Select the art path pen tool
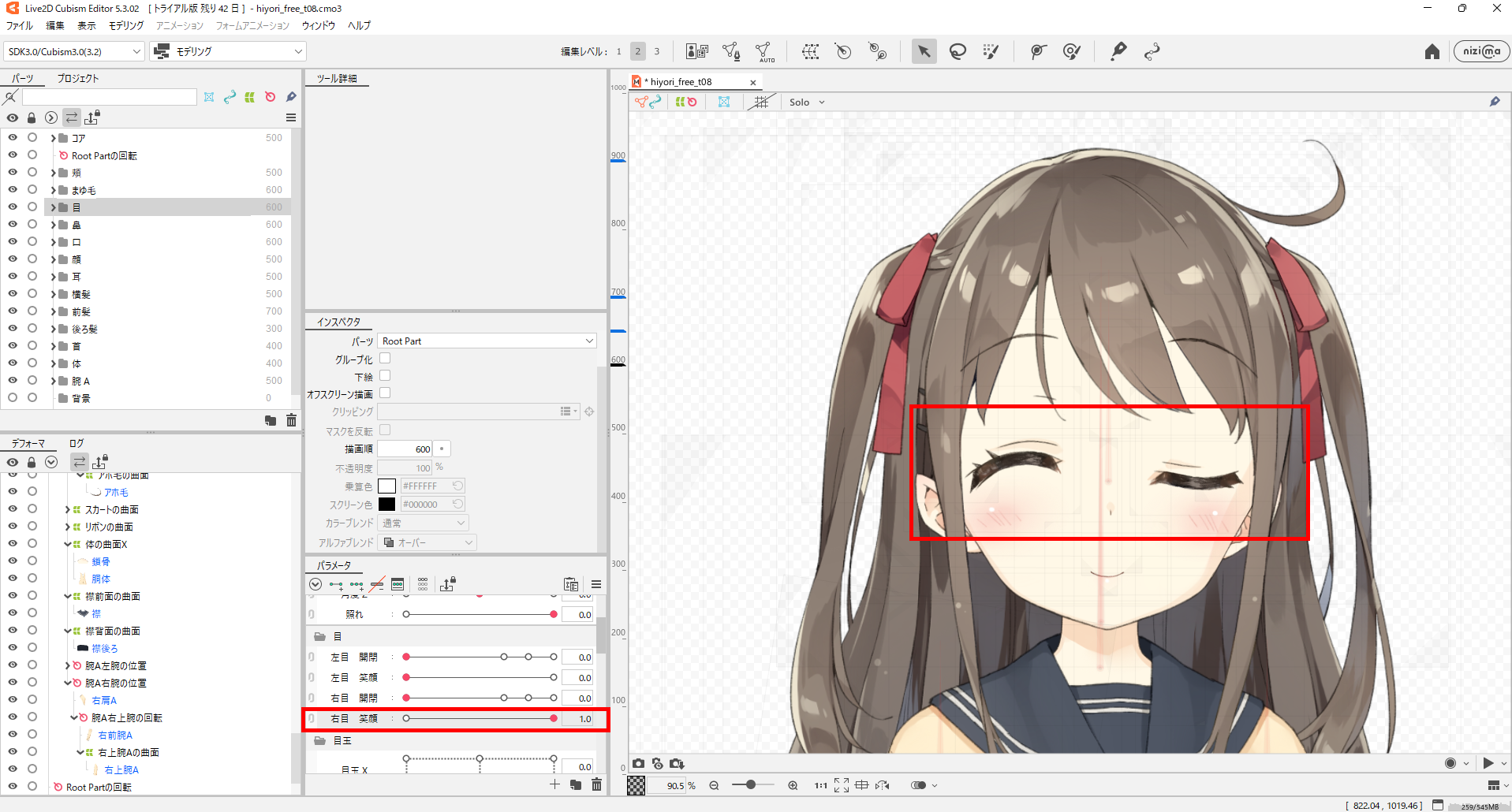Viewport: 1512px width, 812px height. coord(1118,51)
